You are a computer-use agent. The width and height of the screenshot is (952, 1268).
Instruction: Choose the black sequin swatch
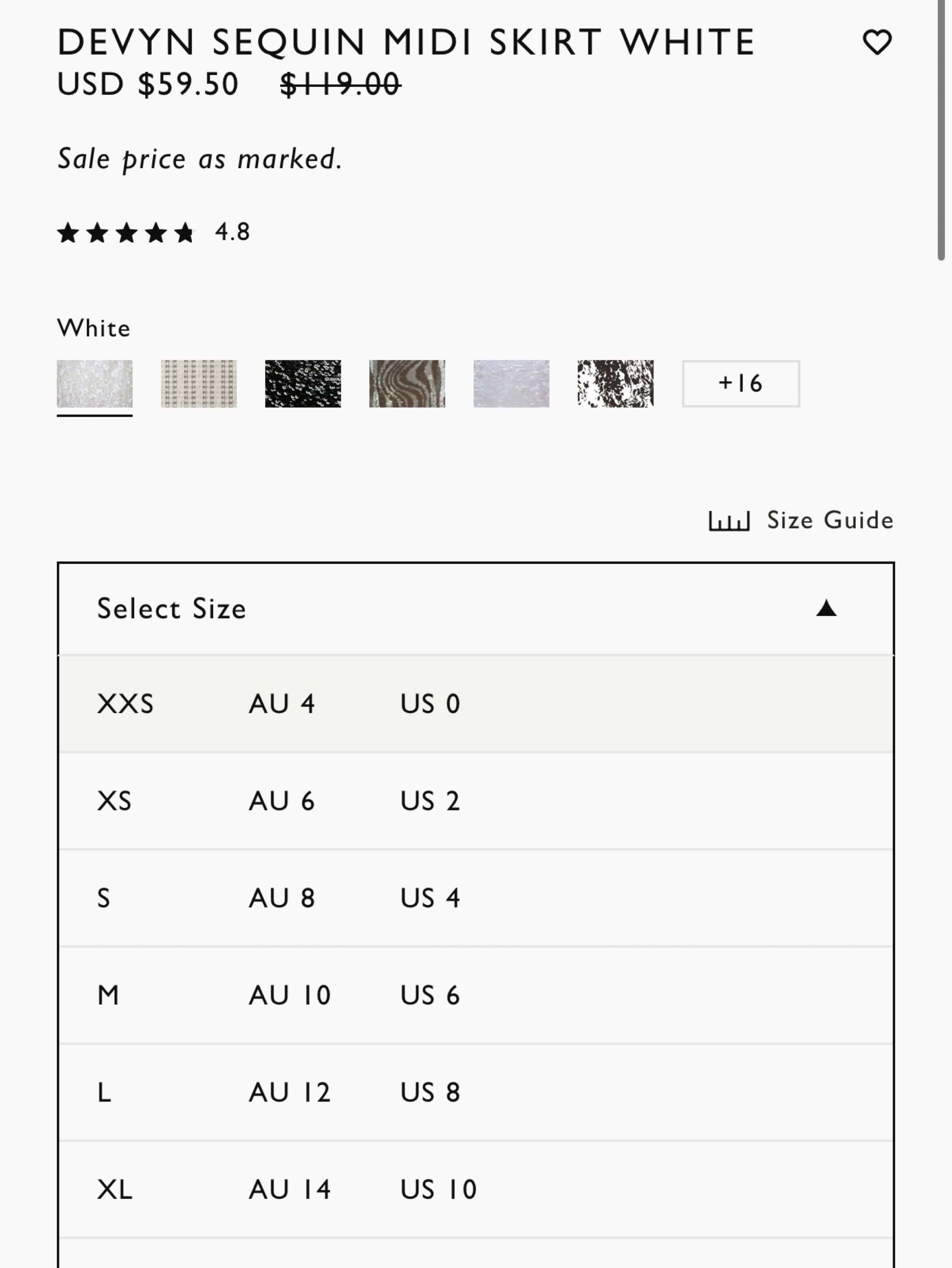[x=303, y=384]
